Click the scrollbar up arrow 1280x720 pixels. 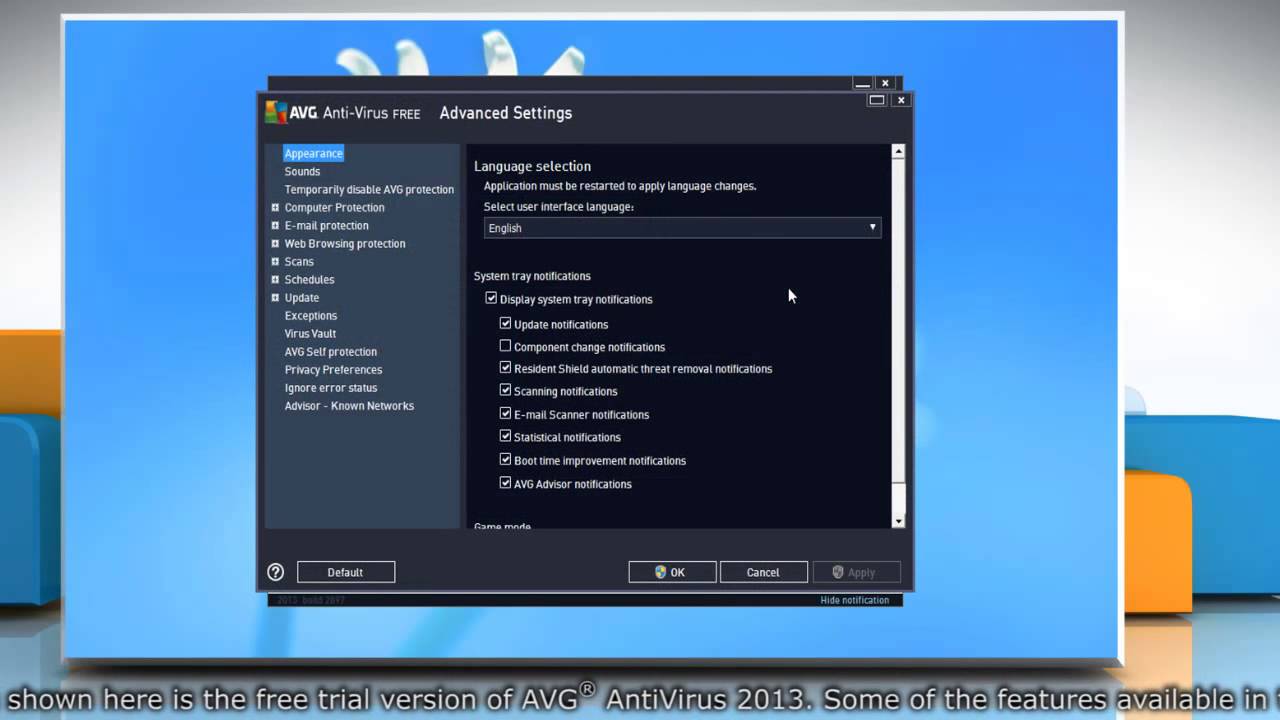[x=898, y=151]
